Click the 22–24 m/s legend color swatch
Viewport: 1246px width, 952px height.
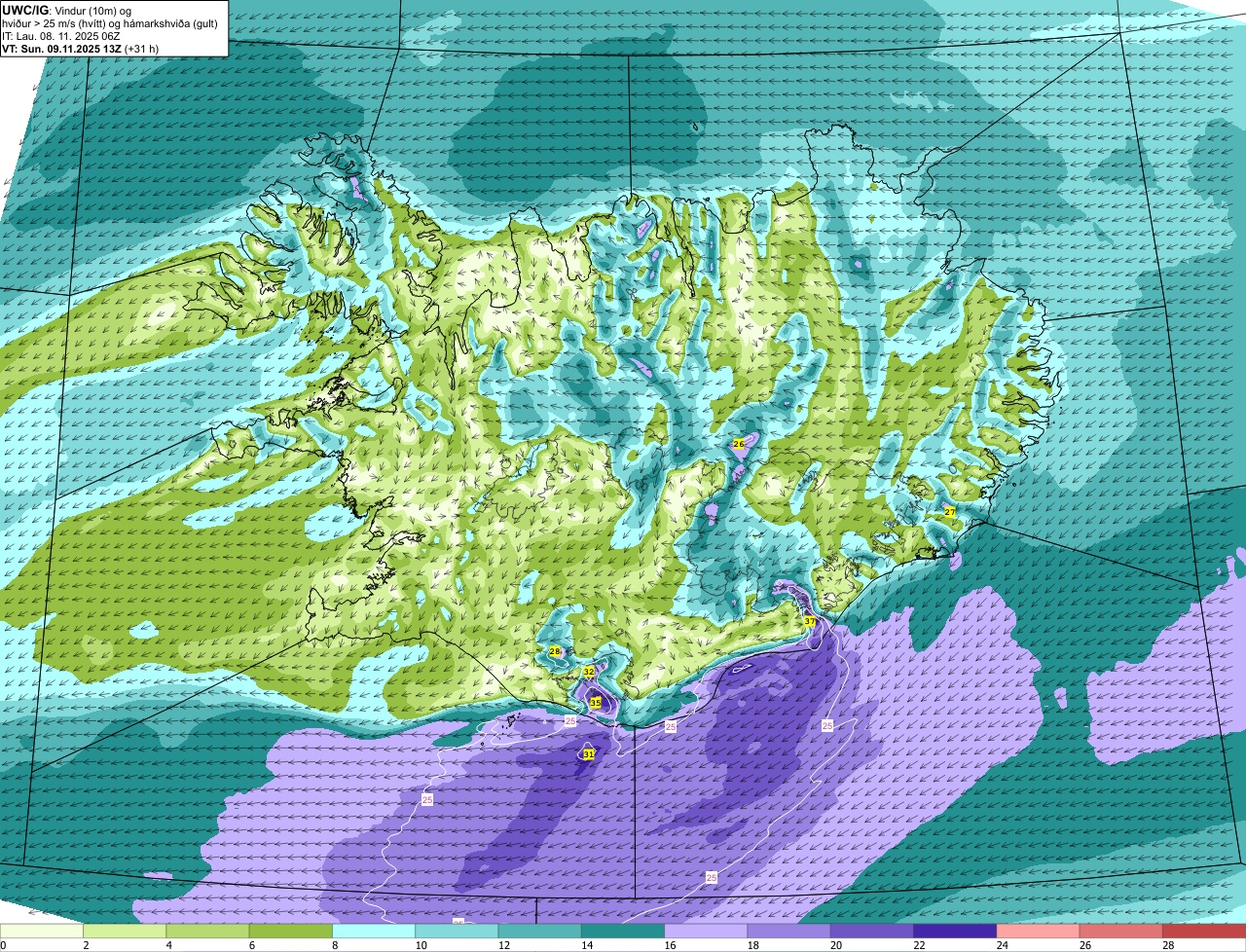click(955, 931)
